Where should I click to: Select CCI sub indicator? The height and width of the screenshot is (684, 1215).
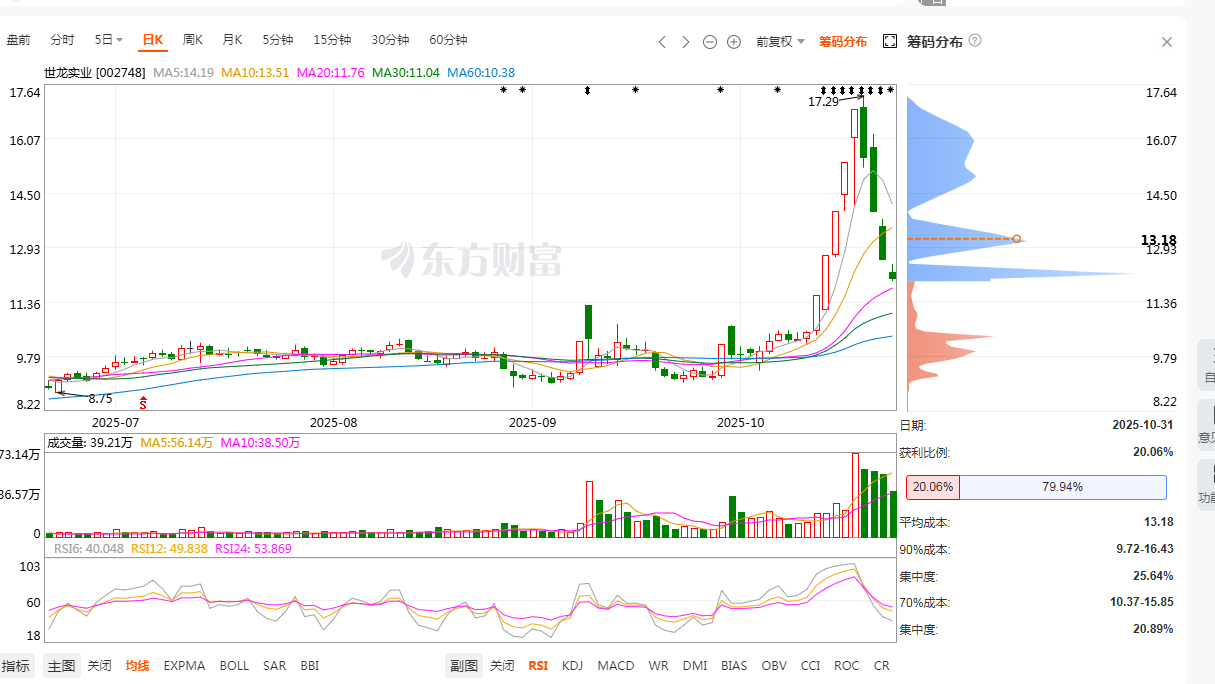click(810, 666)
